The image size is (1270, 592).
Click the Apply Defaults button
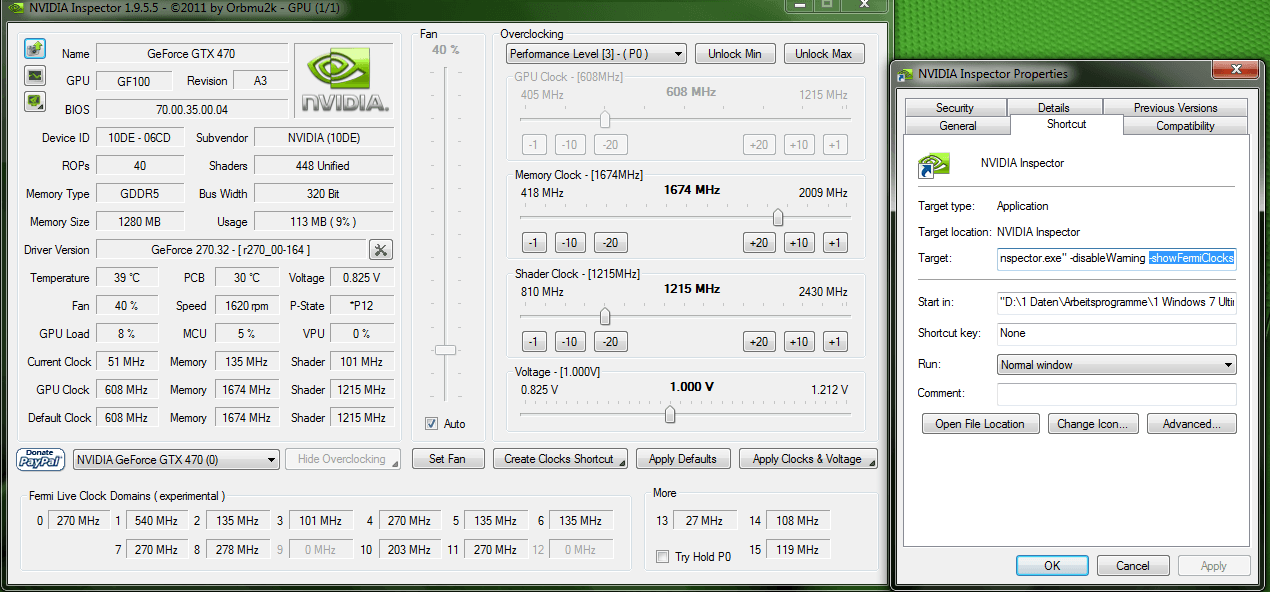click(683, 459)
